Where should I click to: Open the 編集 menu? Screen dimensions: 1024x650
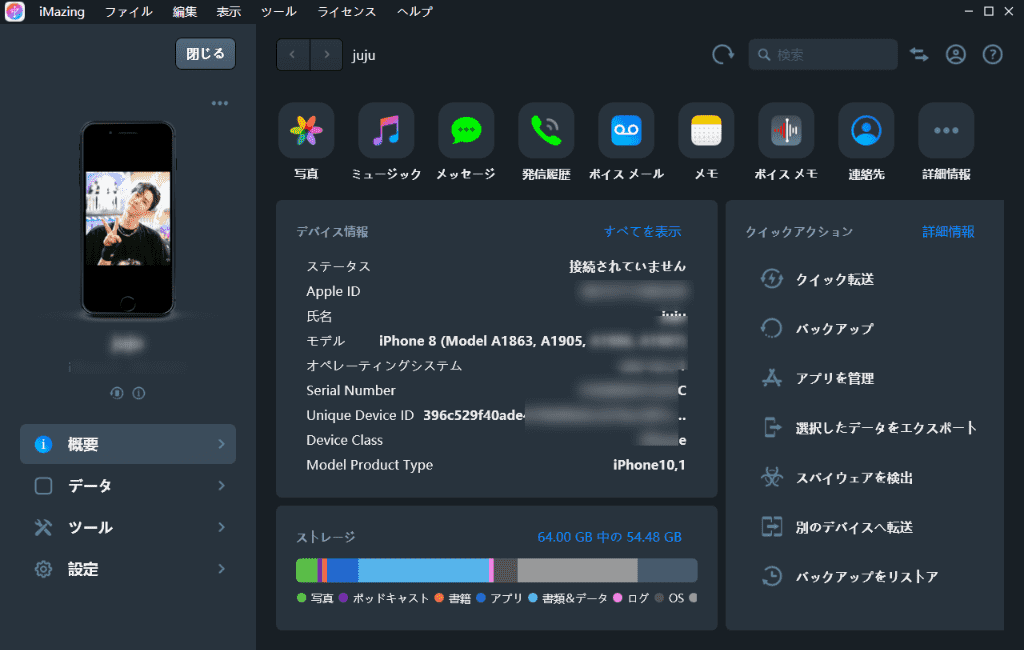[x=185, y=12]
